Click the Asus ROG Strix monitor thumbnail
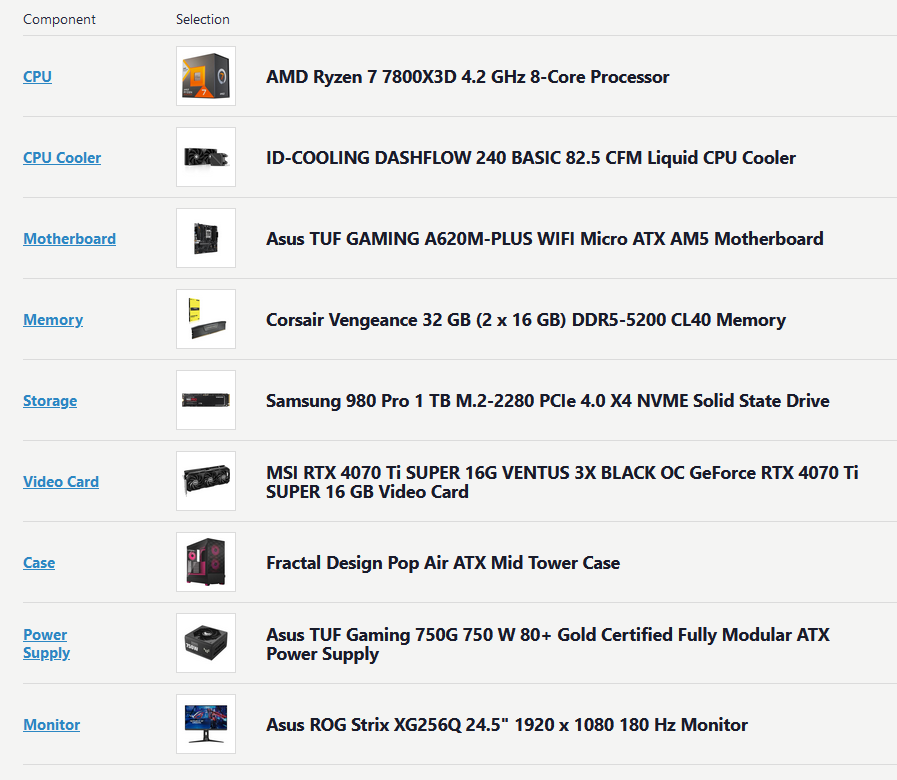This screenshot has height=780, width=897. click(206, 724)
